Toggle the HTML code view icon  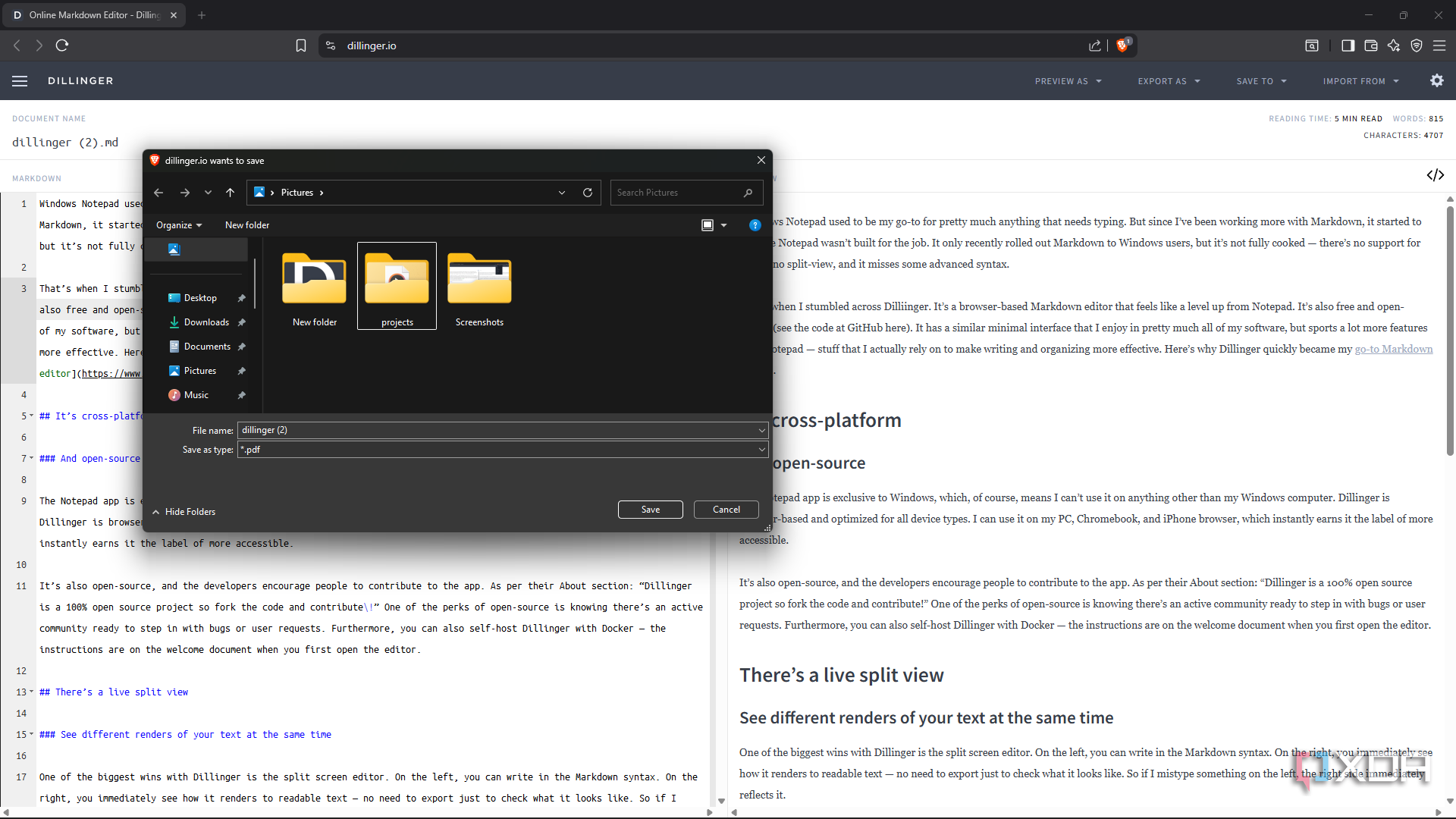tap(1435, 175)
